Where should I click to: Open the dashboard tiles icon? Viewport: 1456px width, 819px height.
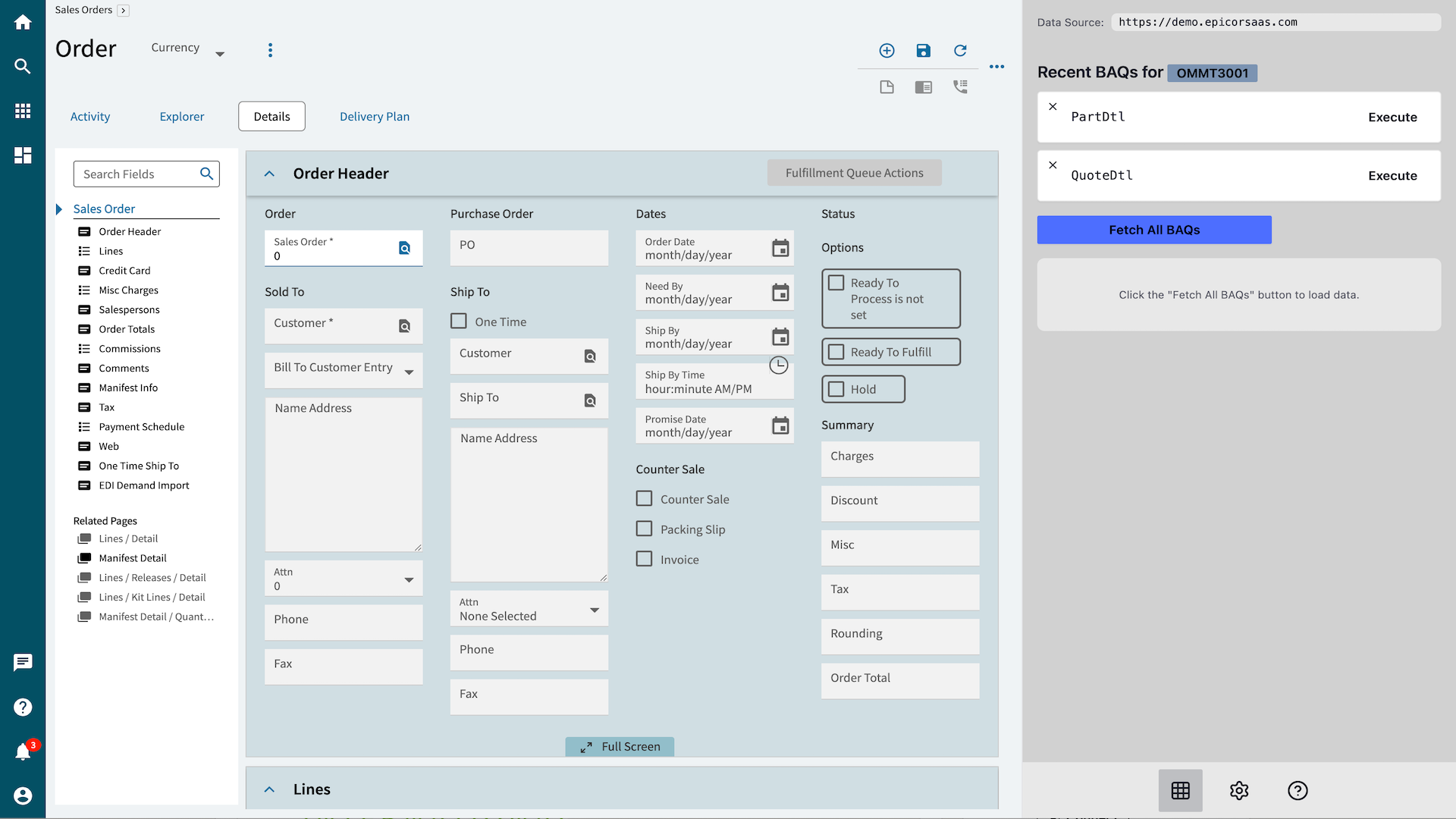23,155
